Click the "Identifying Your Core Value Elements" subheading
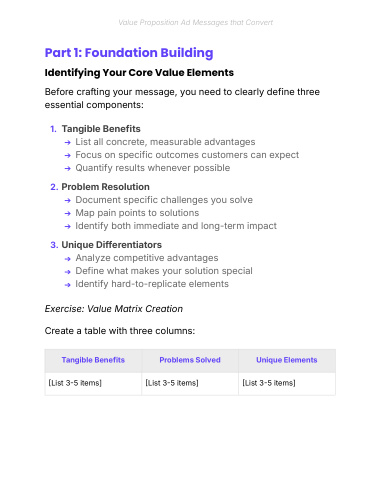The image size is (380, 492). 139,73
